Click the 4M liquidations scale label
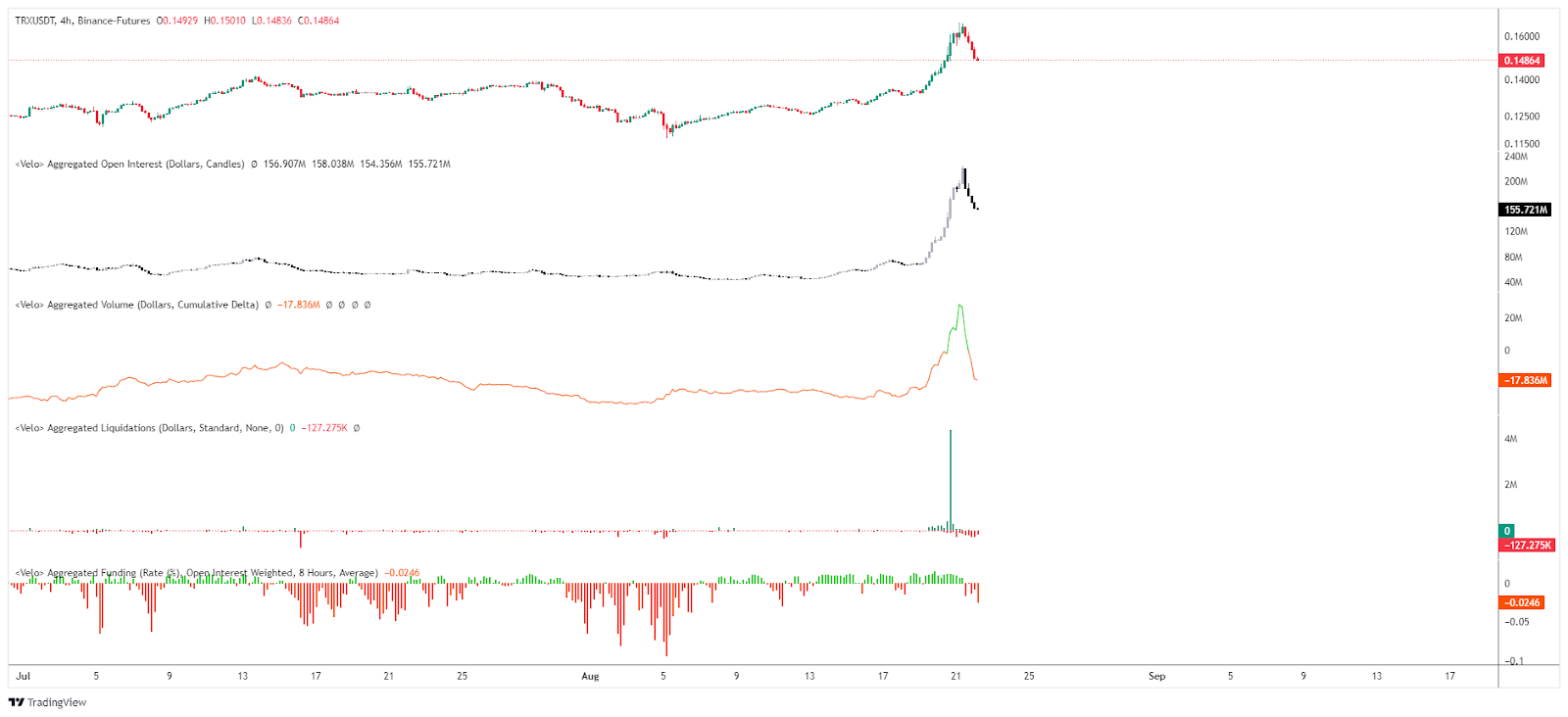This screenshot has height=717, width=1568. click(x=1511, y=439)
